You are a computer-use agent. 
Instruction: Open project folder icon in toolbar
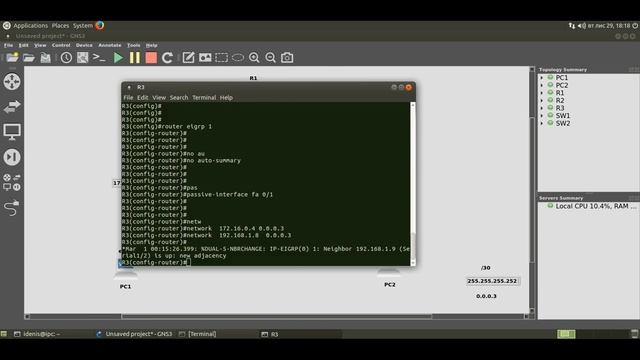tap(29, 58)
